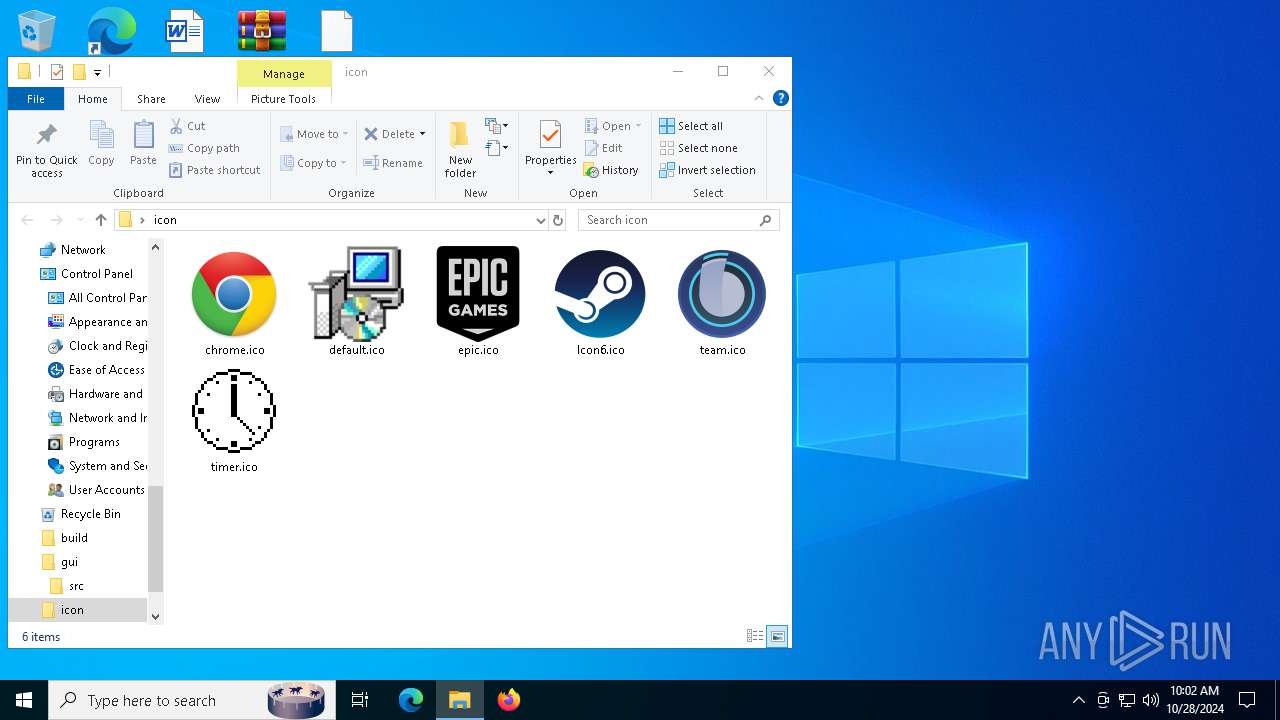Open Clock and Region tree item
The height and width of the screenshot is (720, 1280).
tap(97, 346)
